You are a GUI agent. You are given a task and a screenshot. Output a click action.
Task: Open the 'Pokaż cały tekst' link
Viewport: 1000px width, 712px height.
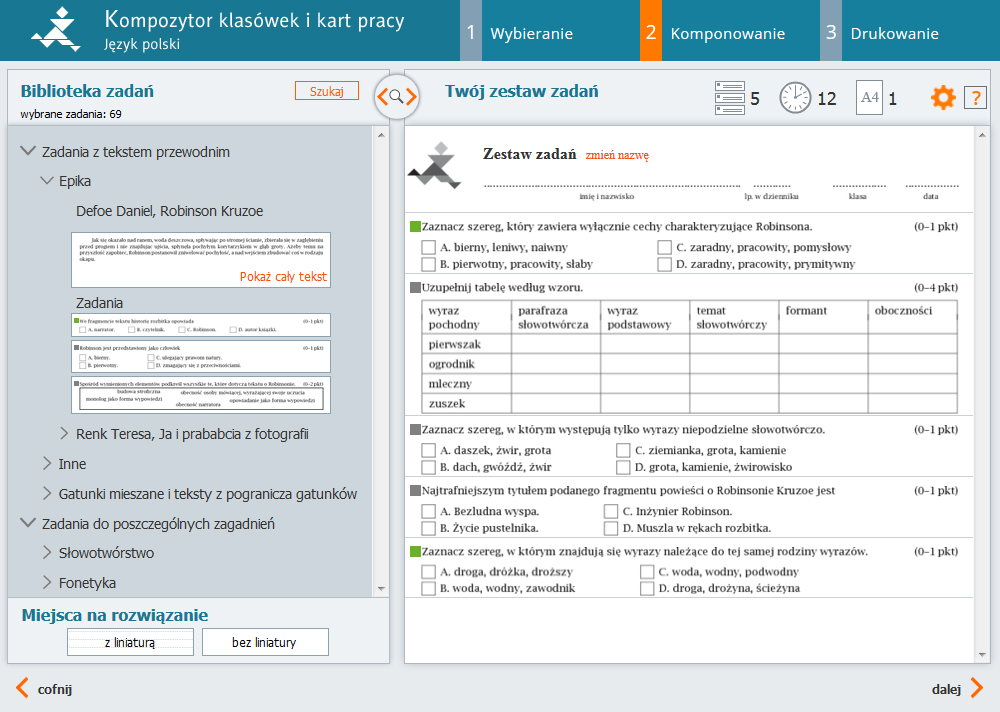tap(283, 276)
